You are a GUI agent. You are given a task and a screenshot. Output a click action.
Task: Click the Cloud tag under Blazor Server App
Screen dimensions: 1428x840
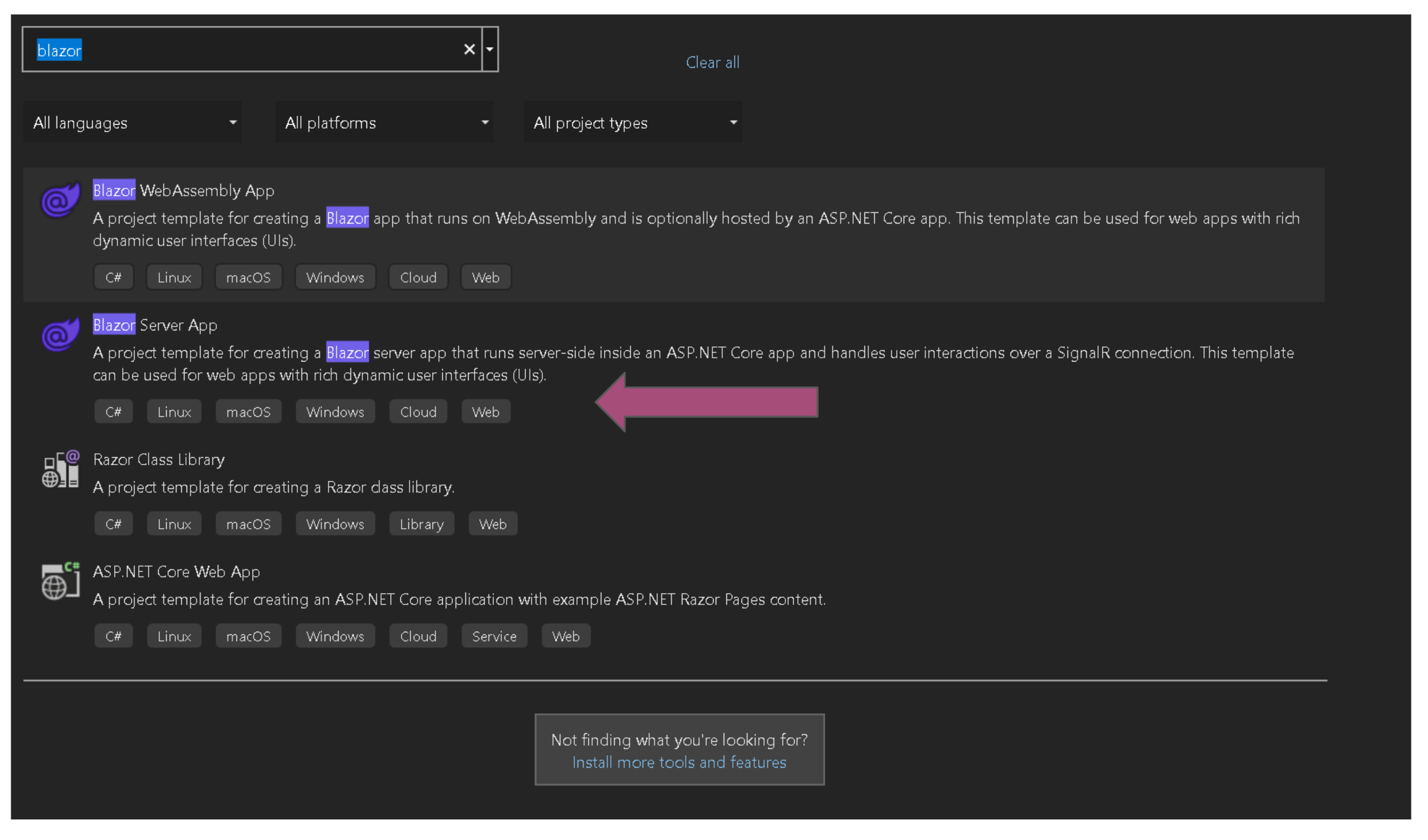coord(418,411)
